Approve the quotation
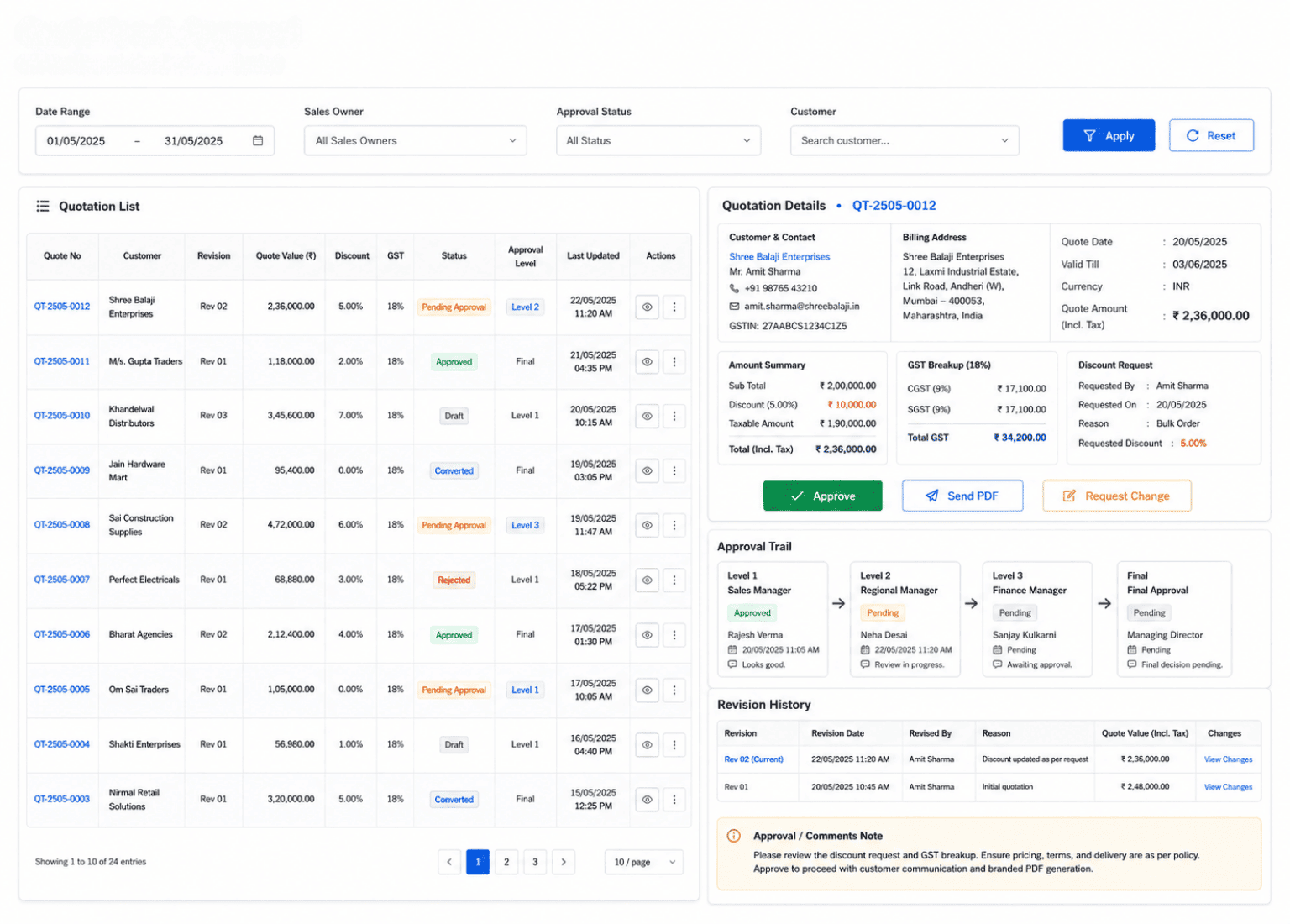 pyautogui.click(x=822, y=496)
